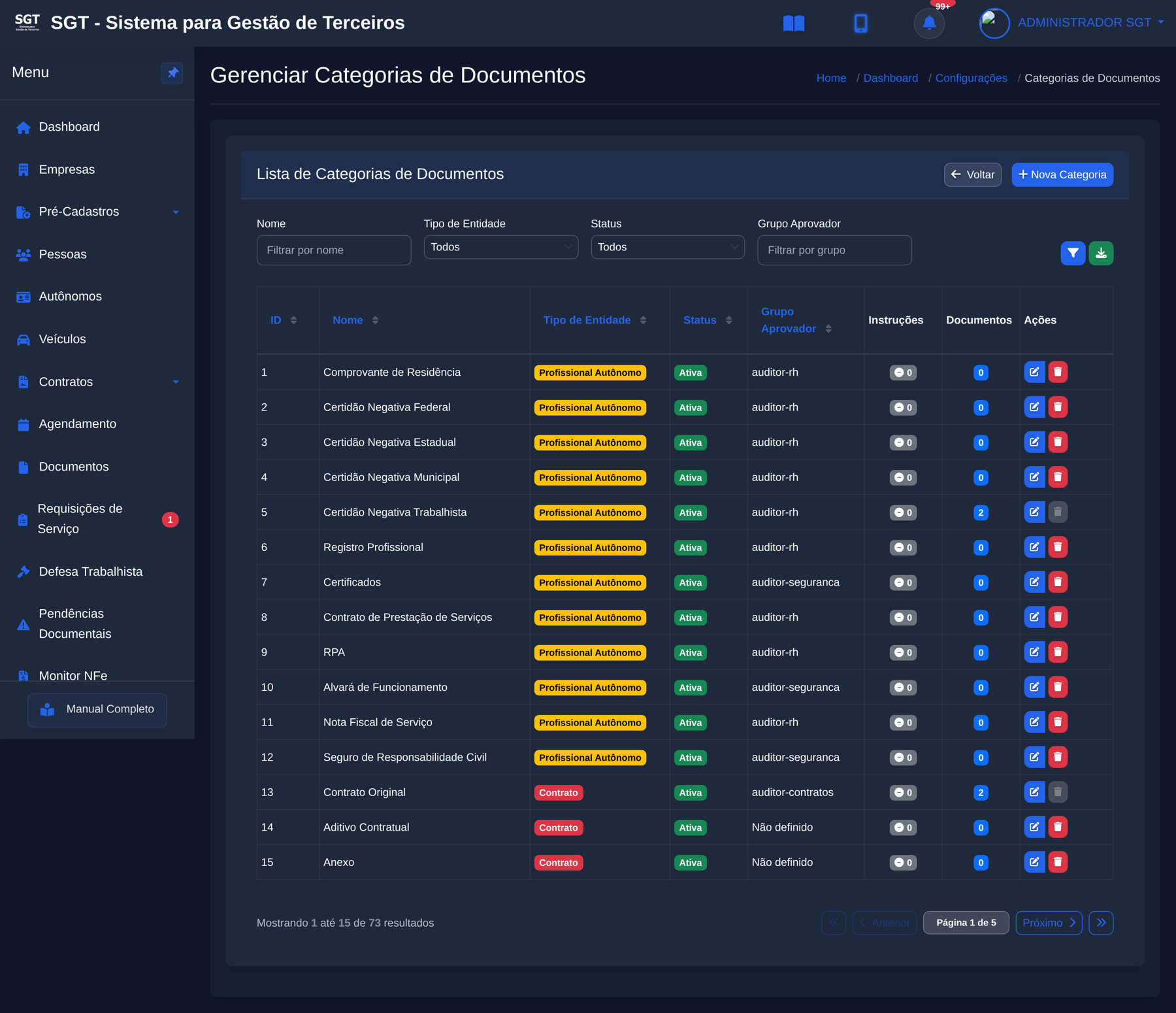The height and width of the screenshot is (1013, 1176).
Task: Edit the Contrato Original category
Action: [x=1034, y=792]
